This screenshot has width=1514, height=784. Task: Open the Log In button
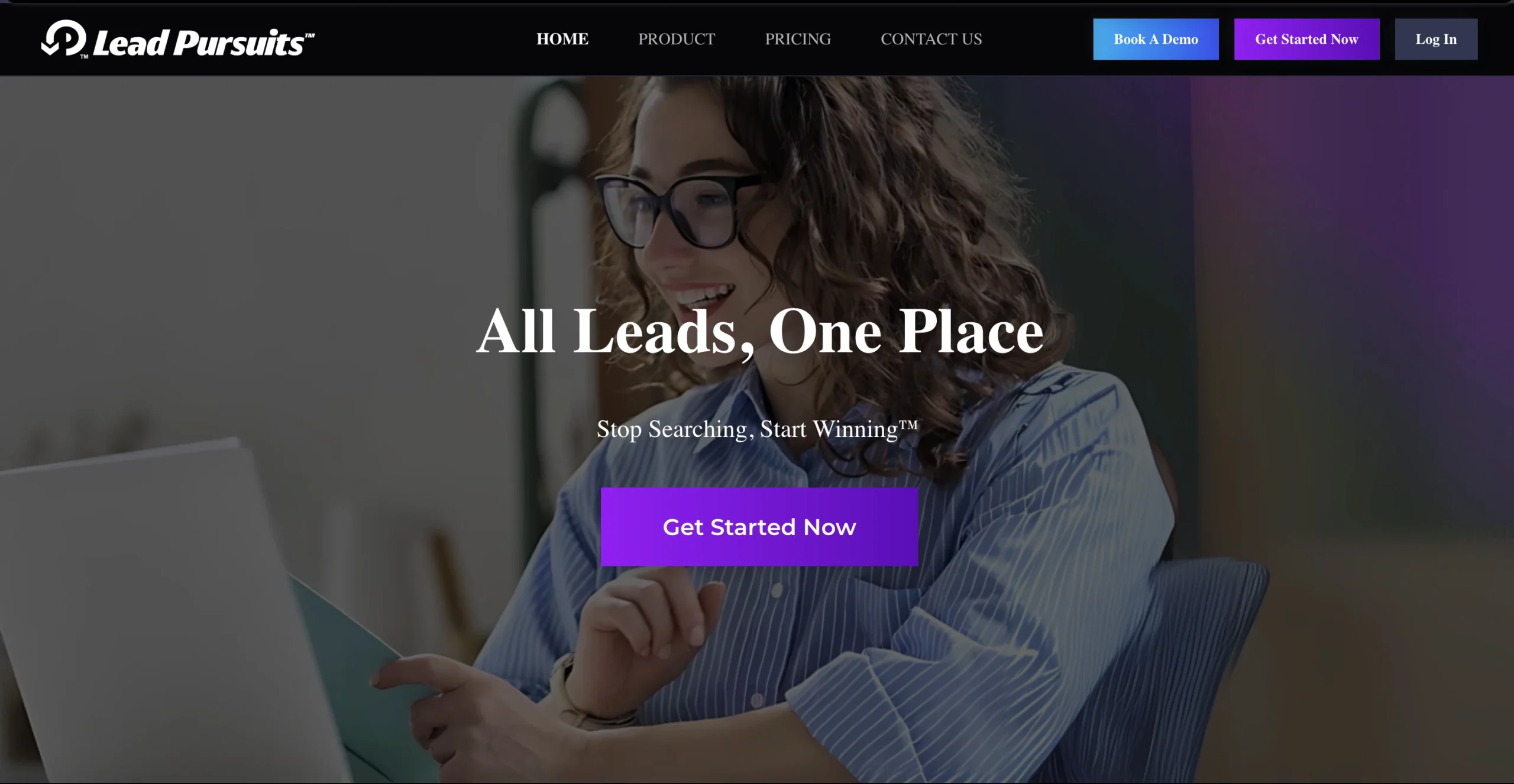[1436, 39]
